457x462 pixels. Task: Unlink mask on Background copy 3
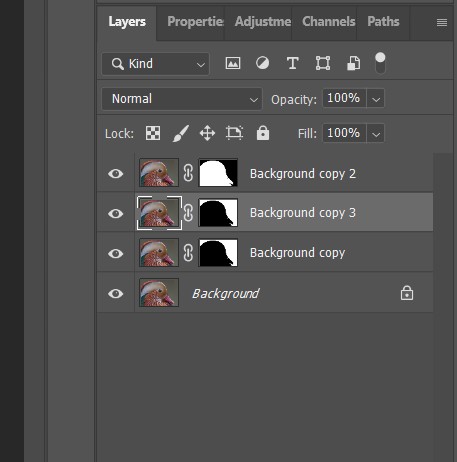[x=188, y=213]
